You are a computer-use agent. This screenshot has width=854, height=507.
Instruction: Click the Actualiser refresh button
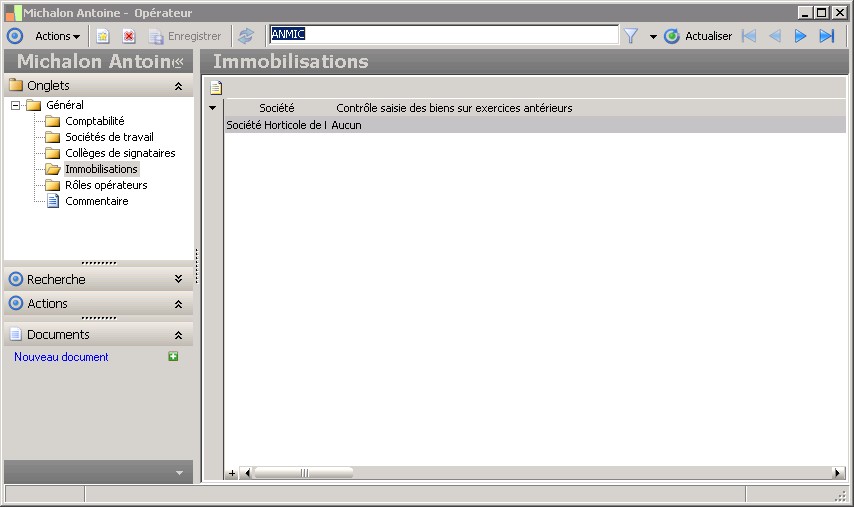tap(698, 36)
